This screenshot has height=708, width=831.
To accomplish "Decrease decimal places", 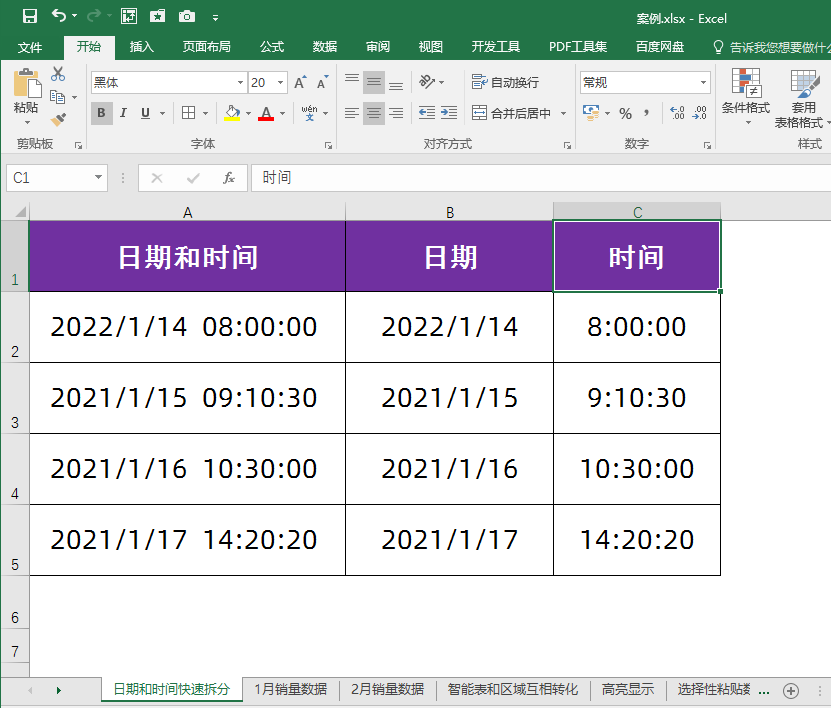I will (x=700, y=113).
